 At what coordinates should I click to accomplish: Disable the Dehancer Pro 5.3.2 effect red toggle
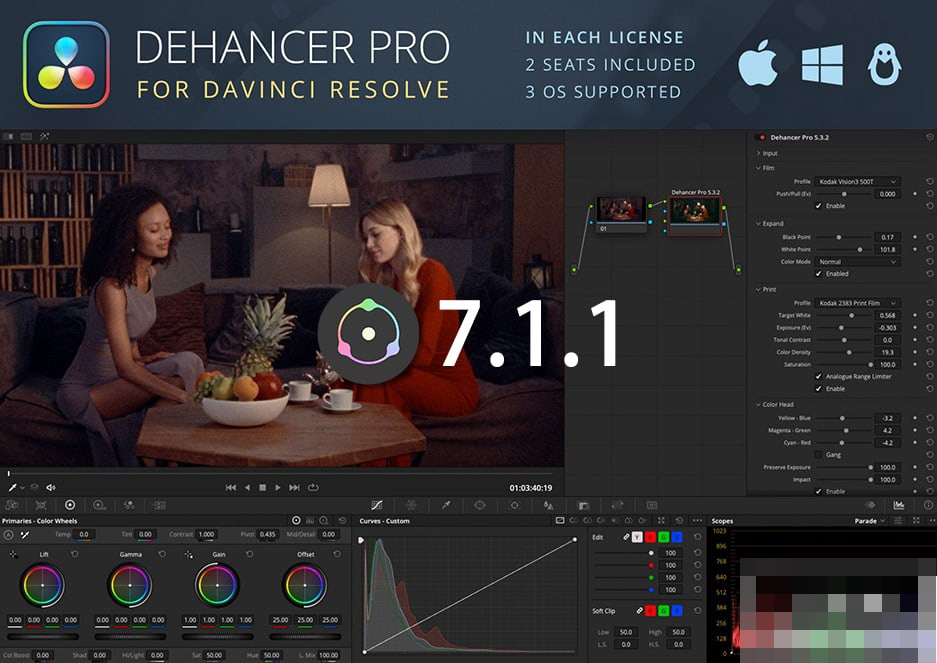762,138
